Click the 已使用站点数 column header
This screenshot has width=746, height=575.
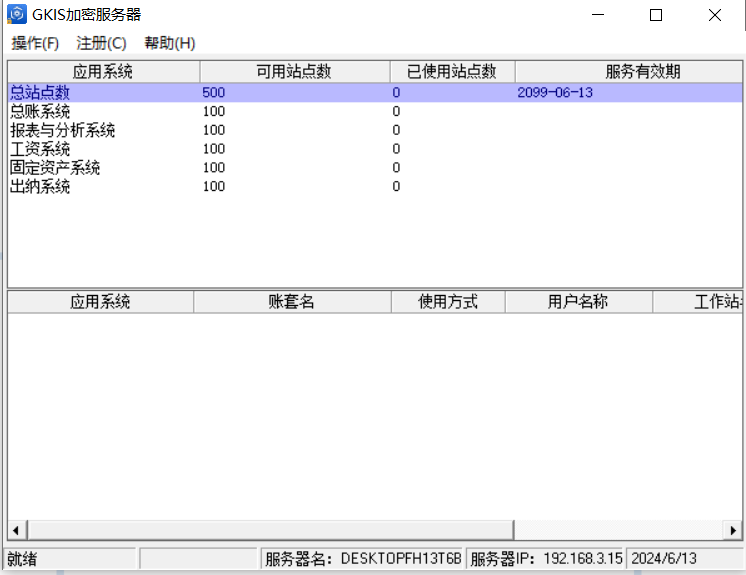click(x=452, y=72)
